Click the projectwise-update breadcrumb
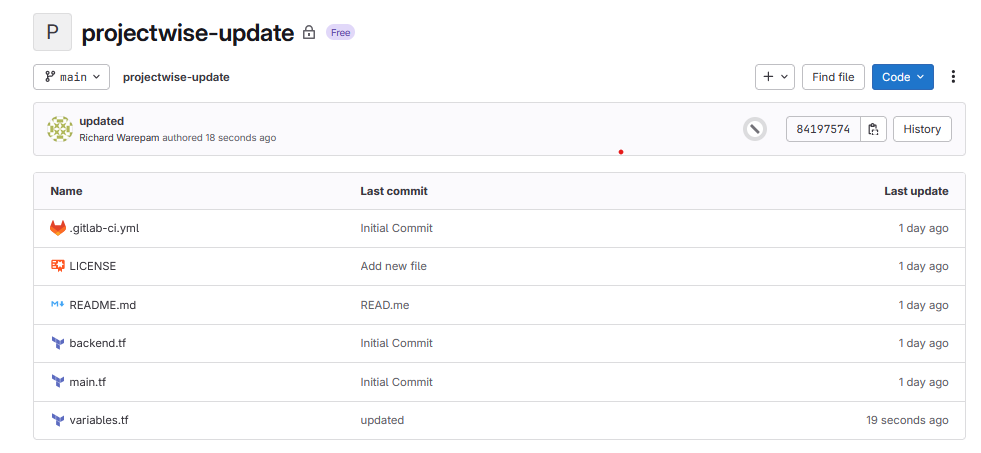The width and height of the screenshot is (981, 453). pyautogui.click(x=176, y=77)
